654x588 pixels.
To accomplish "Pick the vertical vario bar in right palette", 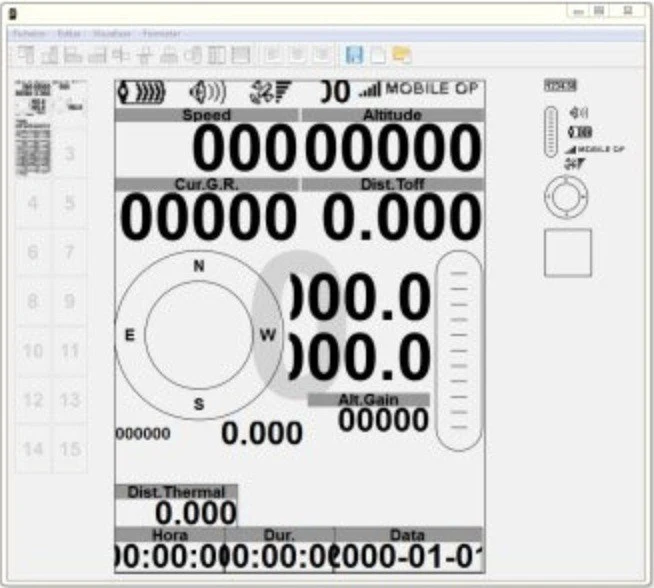I will 550,132.
